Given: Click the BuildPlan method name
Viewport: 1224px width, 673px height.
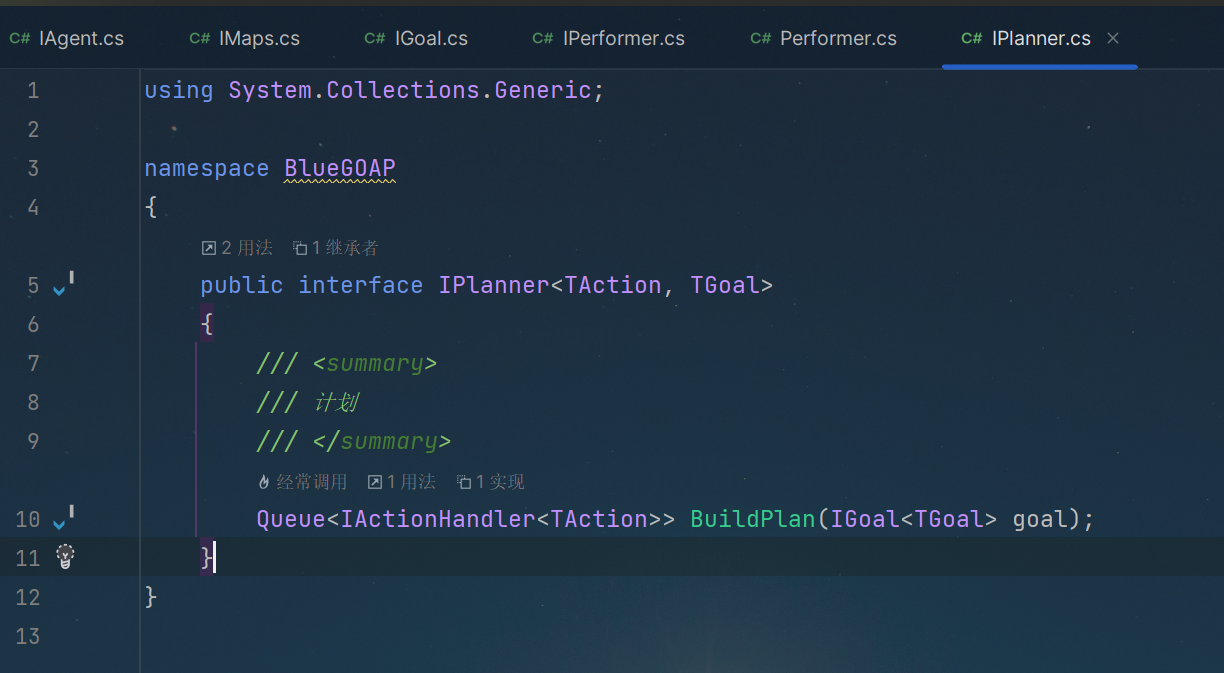Looking at the screenshot, I should coord(753,519).
